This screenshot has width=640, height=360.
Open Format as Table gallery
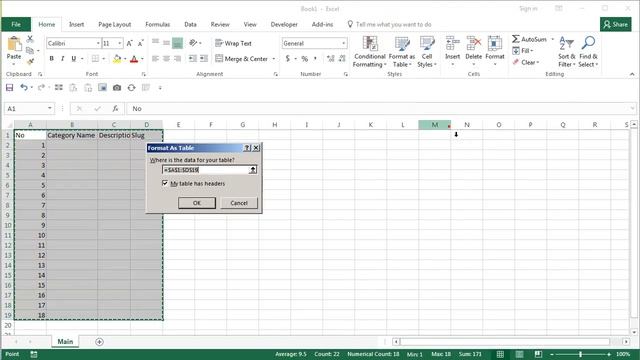pyautogui.click(x=402, y=52)
